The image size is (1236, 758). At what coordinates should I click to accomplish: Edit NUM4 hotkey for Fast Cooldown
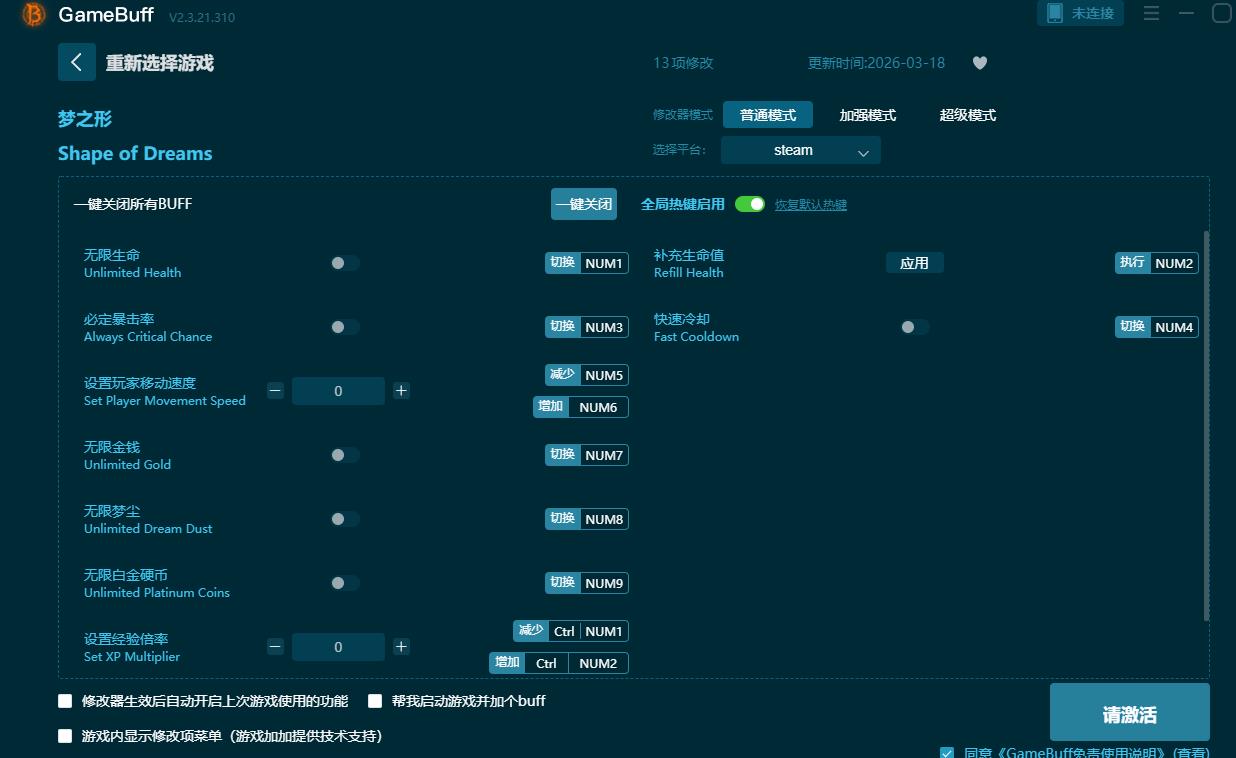coord(1174,327)
